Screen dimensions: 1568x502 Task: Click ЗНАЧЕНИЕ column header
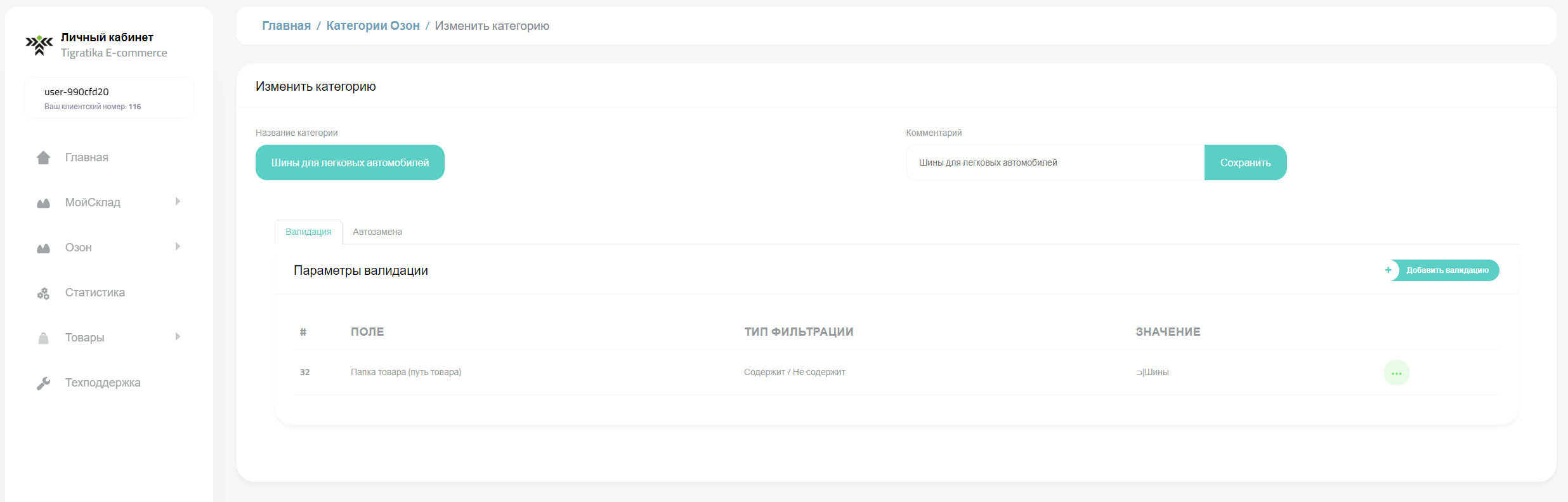(x=1168, y=332)
